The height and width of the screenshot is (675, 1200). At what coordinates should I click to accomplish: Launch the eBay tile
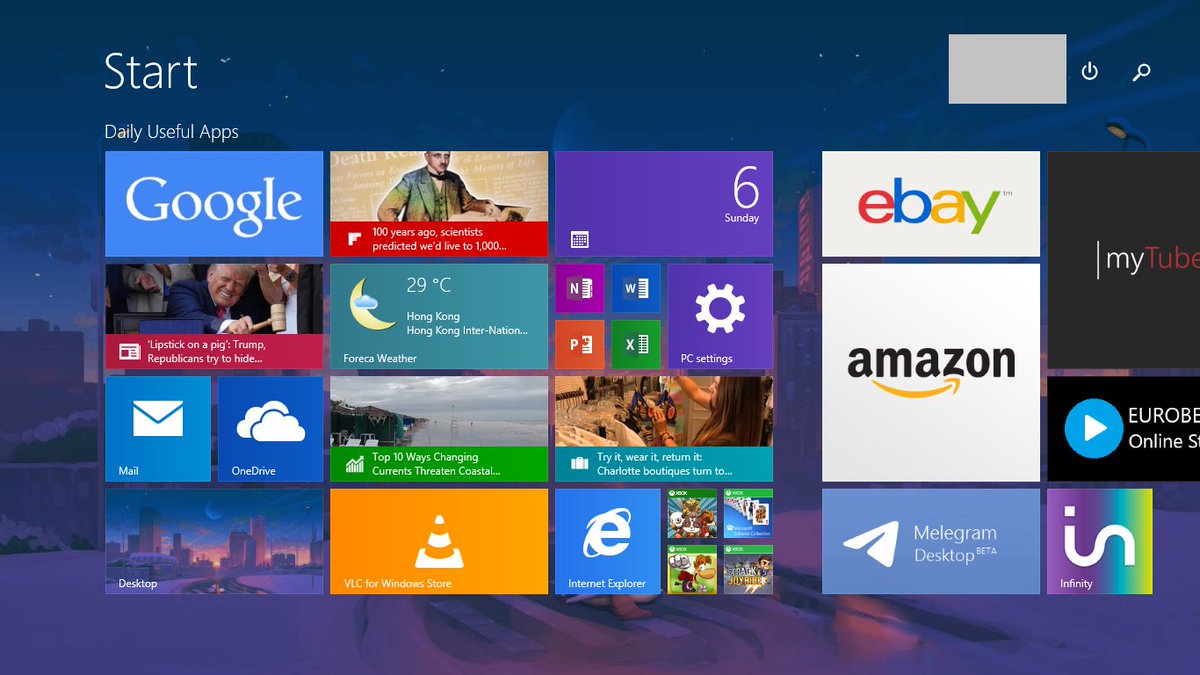pos(931,204)
